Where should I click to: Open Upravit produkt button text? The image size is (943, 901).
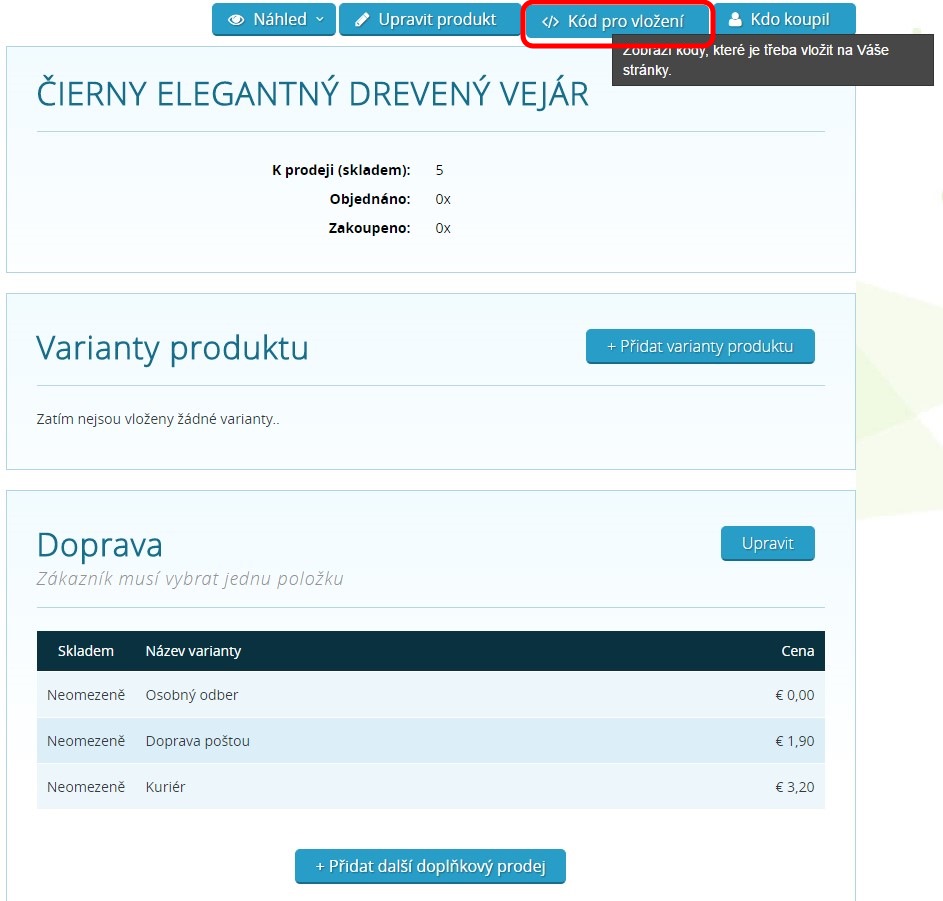pyautogui.click(x=437, y=19)
